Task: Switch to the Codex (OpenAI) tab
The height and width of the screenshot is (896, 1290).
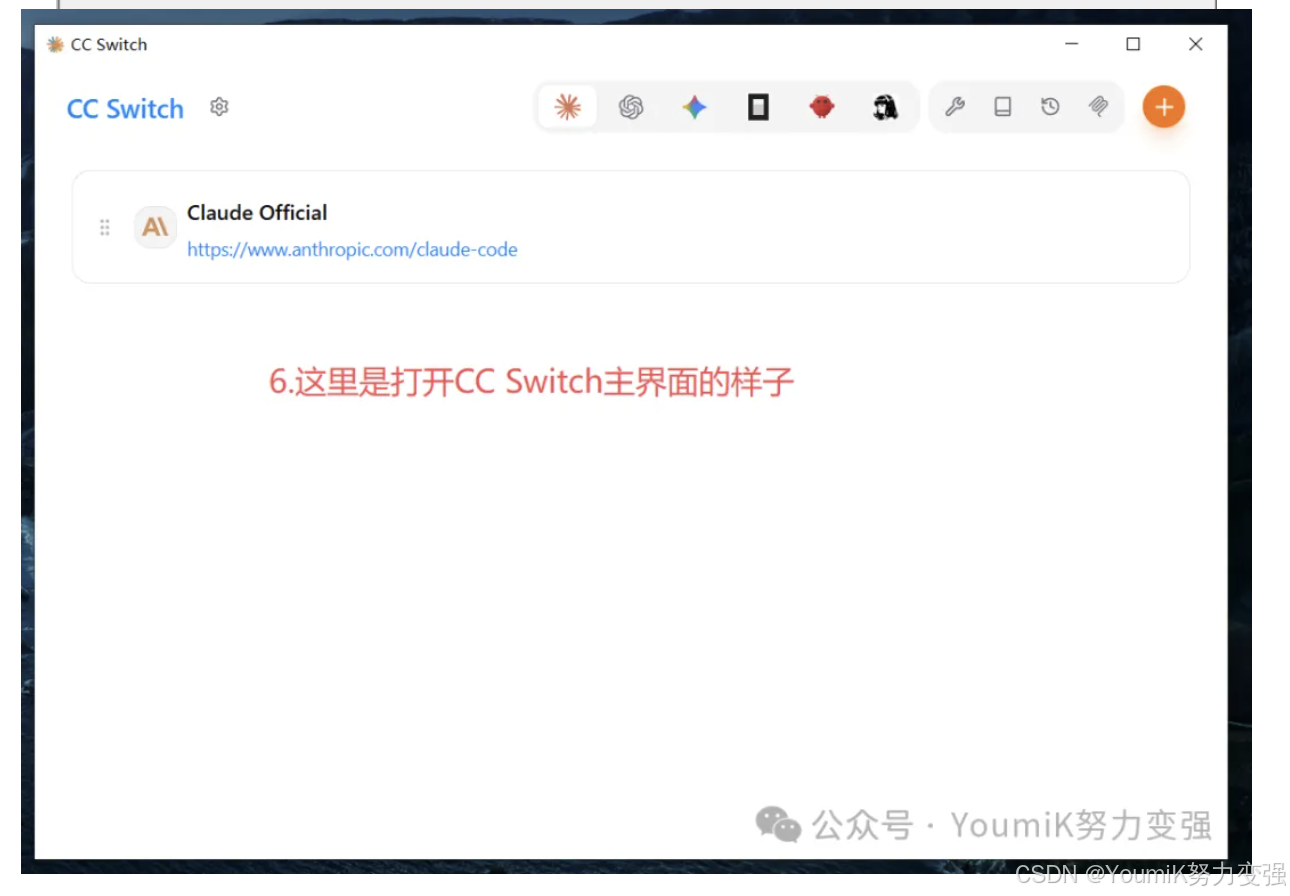Action: pos(631,107)
